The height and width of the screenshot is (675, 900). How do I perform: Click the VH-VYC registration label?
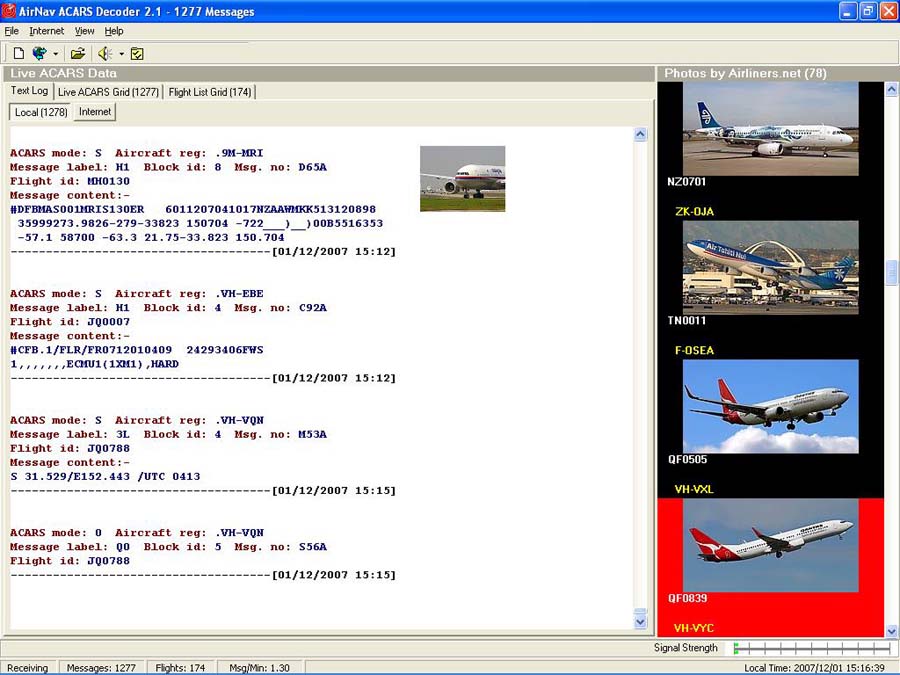(694, 628)
